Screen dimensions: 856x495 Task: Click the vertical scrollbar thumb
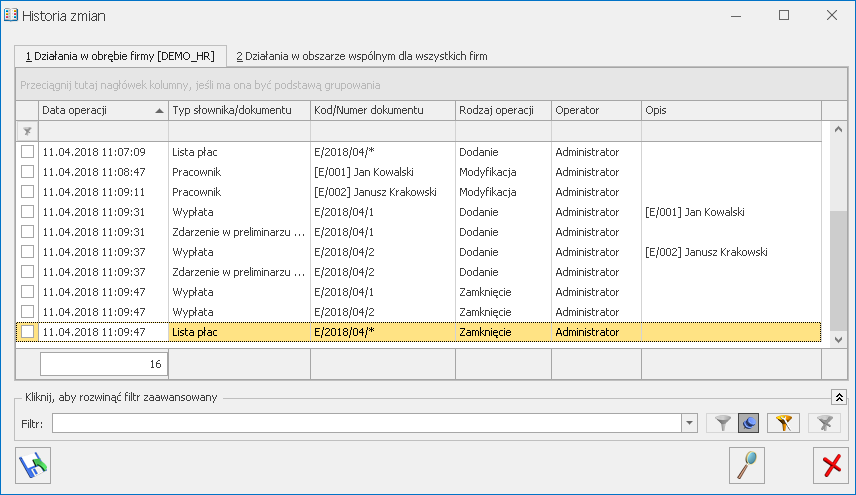[x=839, y=271]
